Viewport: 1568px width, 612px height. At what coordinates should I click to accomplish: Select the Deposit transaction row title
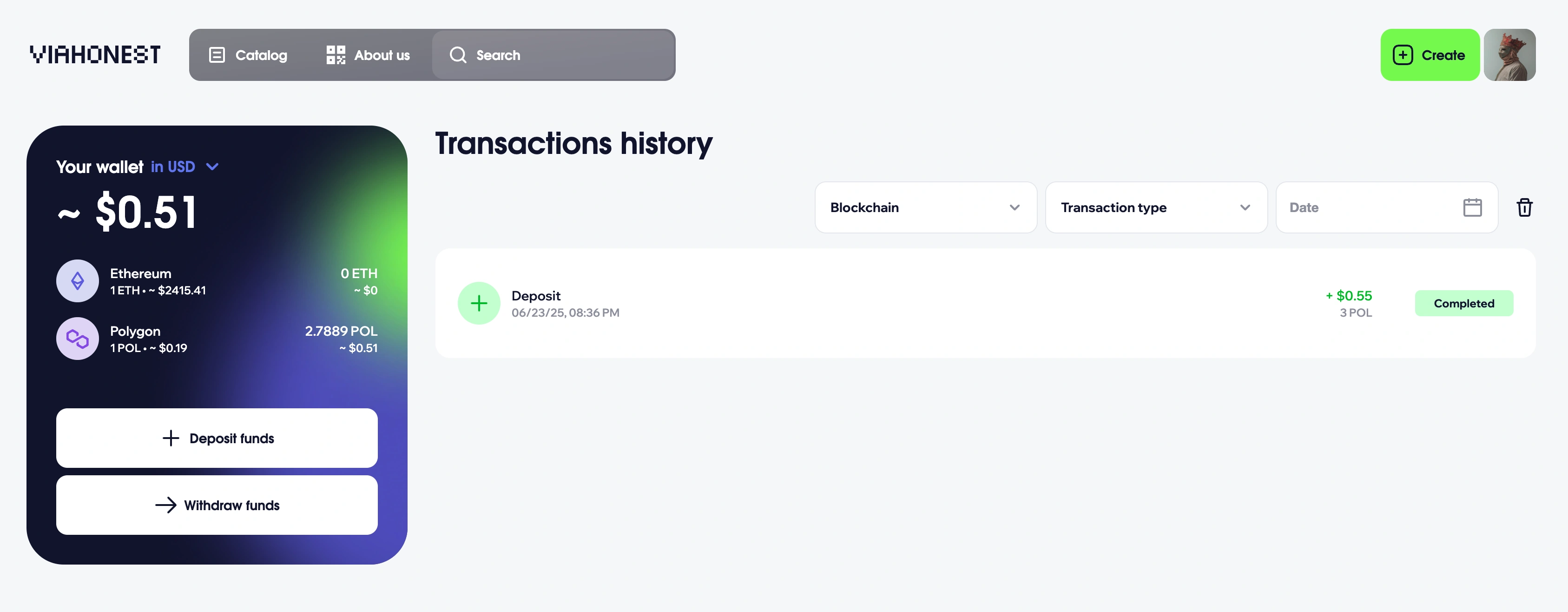[536, 296]
